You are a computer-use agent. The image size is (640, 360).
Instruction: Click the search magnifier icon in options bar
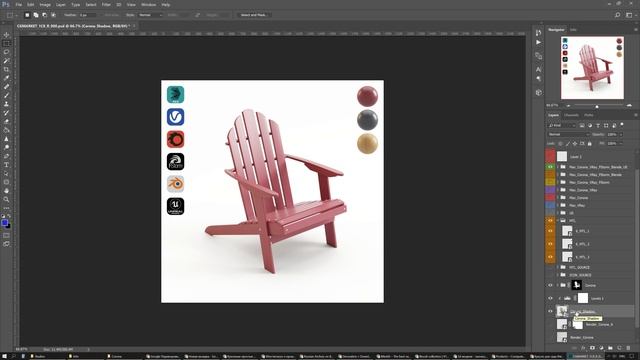(x=617, y=15)
